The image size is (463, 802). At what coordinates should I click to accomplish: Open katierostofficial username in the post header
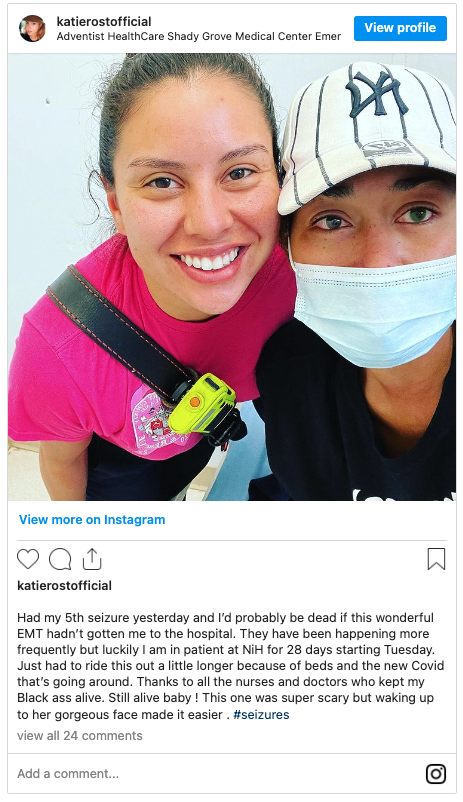[x=104, y=21]
